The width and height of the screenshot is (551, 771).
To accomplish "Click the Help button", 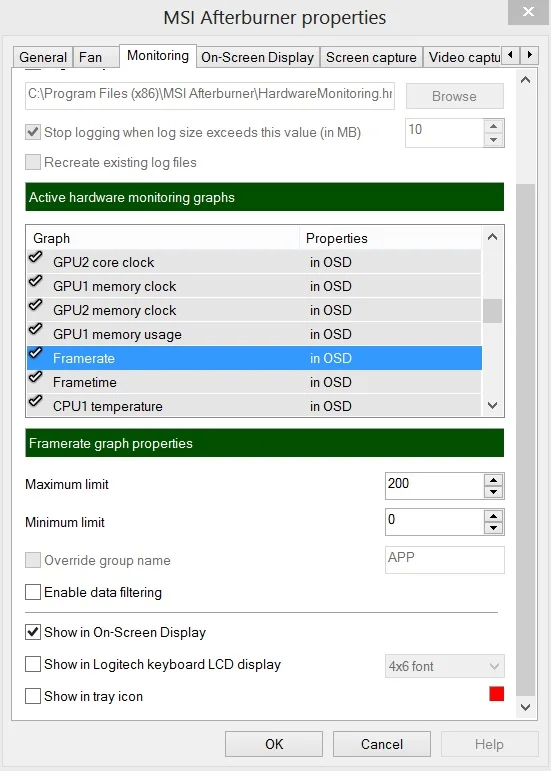I will click(489, 744).
